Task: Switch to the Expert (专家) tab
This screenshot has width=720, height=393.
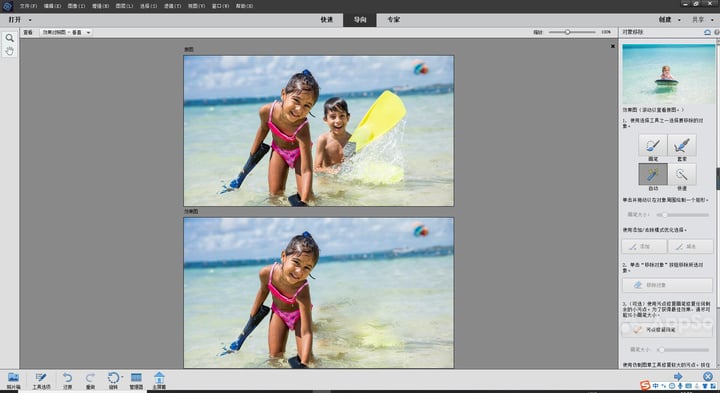Action: tap(393, 20)
